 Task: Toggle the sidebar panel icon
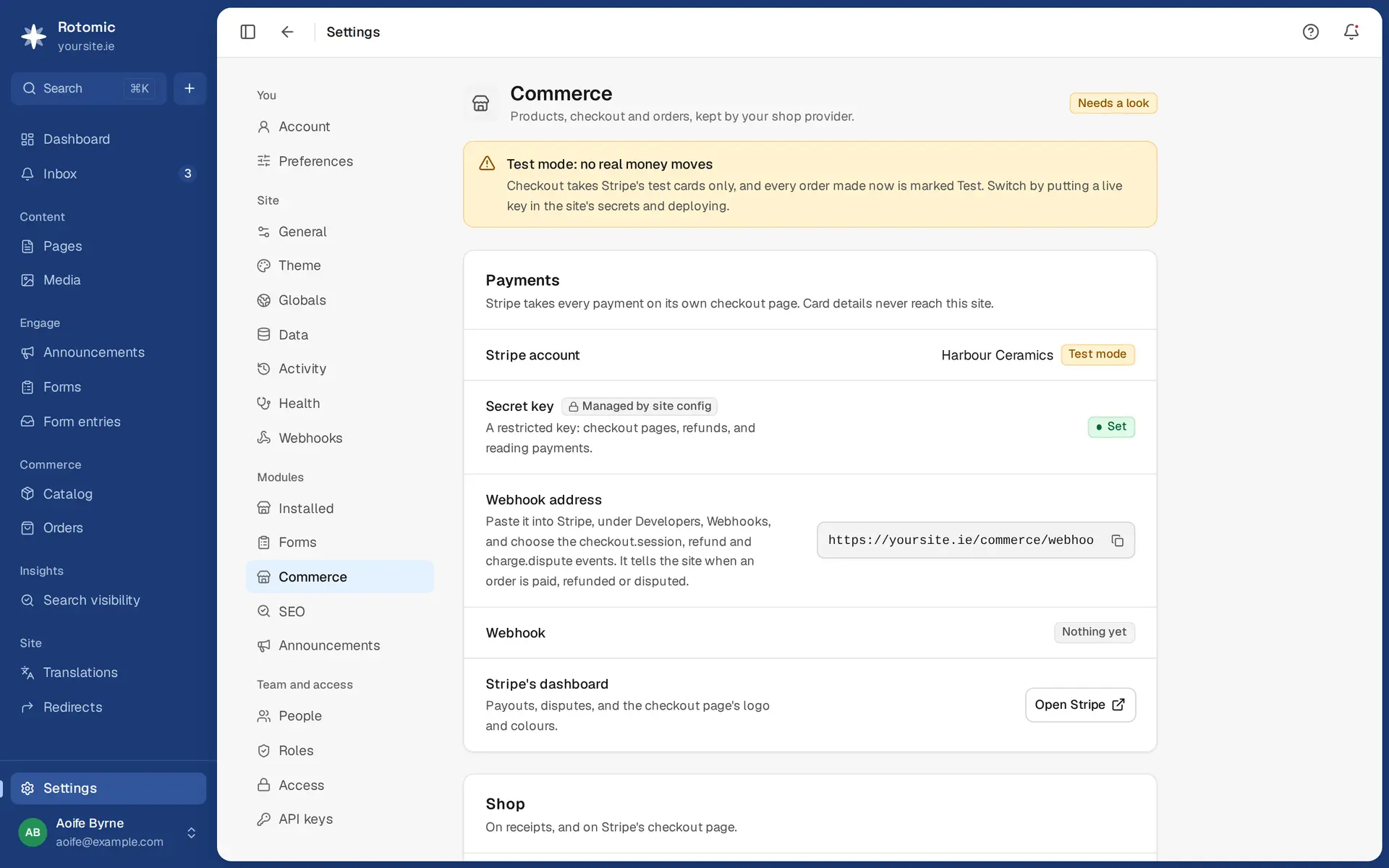tap(247, 32)
